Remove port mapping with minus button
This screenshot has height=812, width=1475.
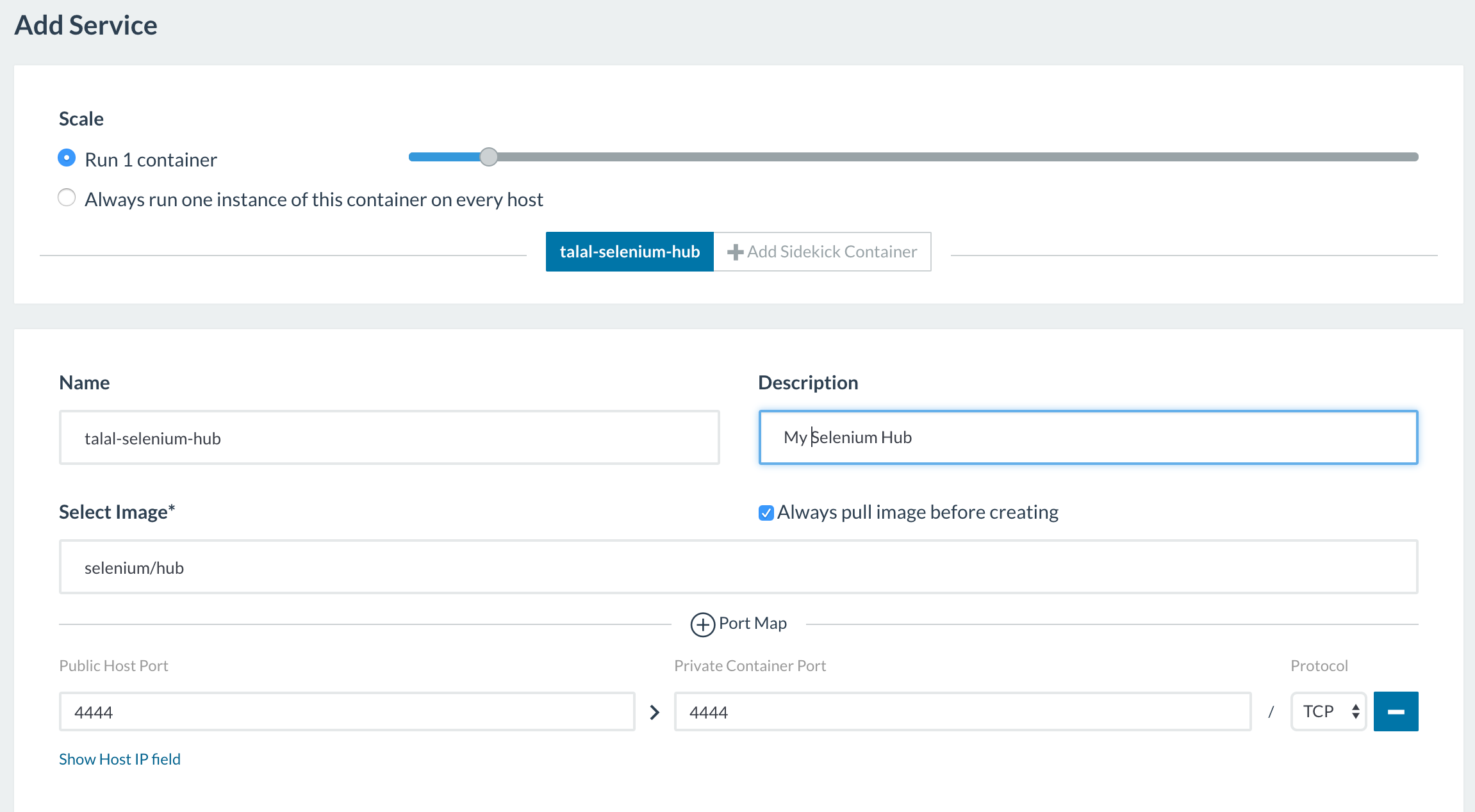tap(1396, 711)
